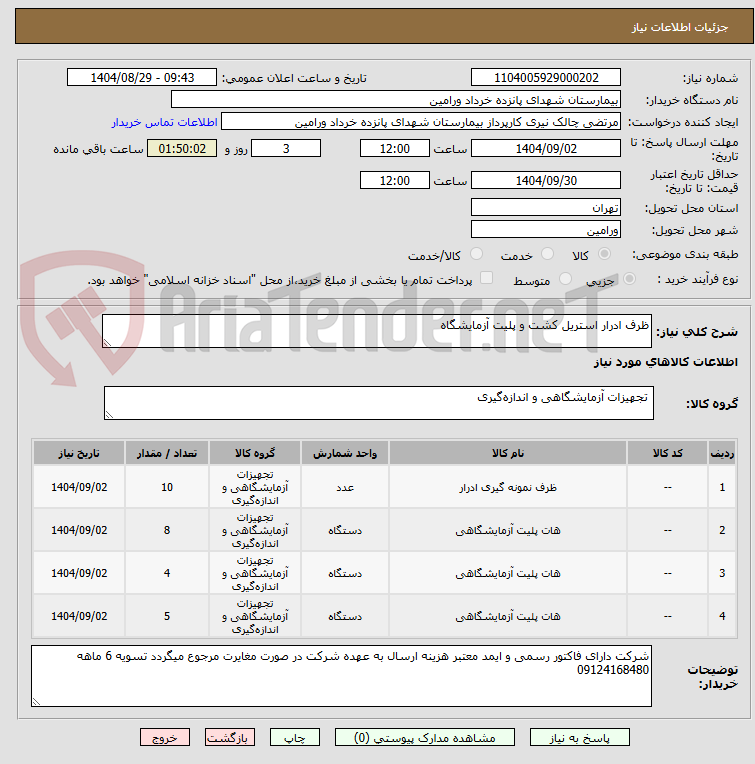Click the گروه کالا text area

point(378,403)
